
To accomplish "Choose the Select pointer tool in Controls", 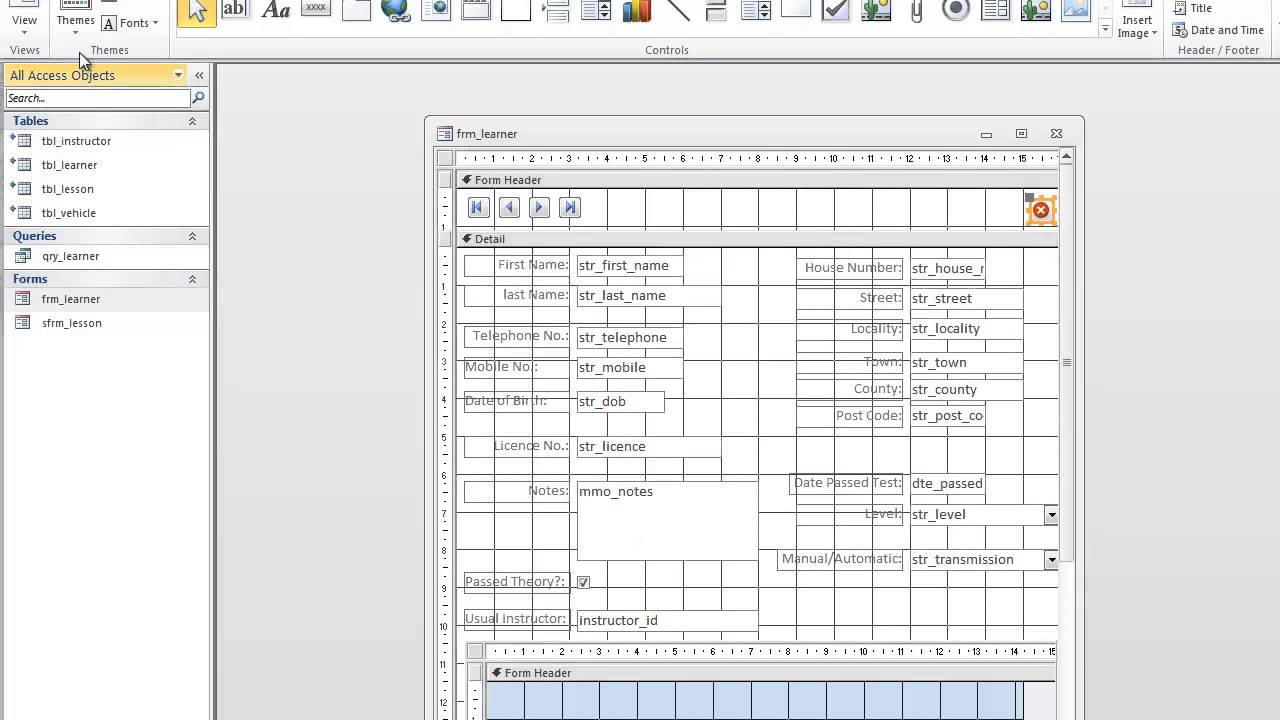I will coord(196,11).
